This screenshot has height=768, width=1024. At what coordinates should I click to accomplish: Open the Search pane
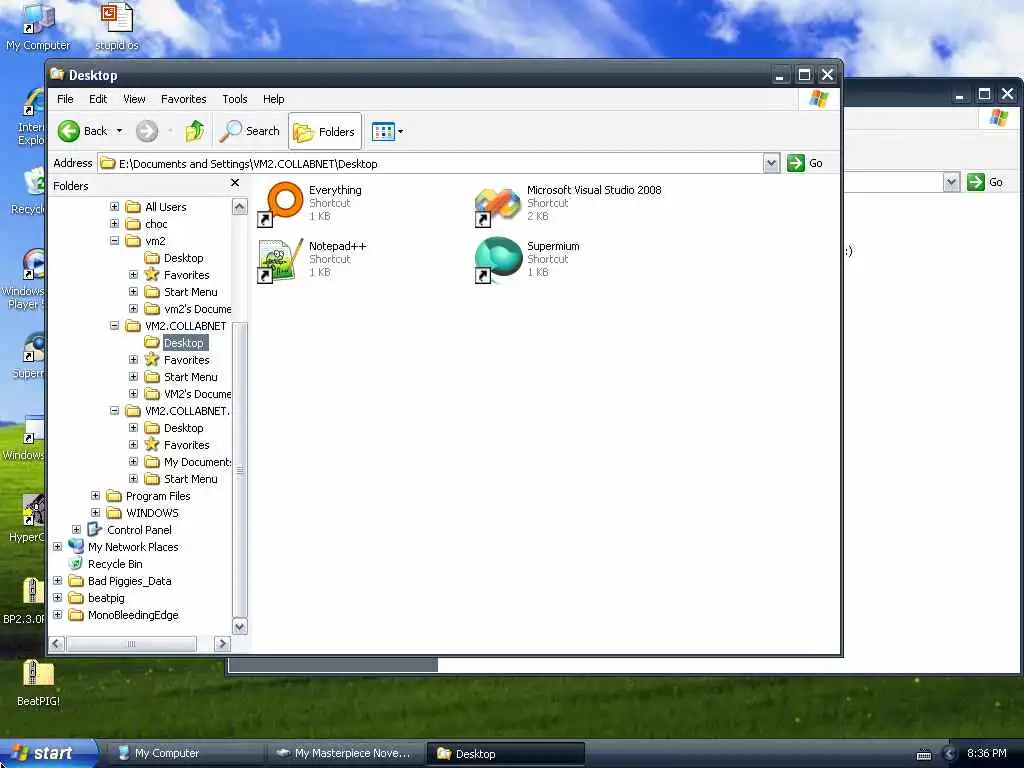pos(250,131)
